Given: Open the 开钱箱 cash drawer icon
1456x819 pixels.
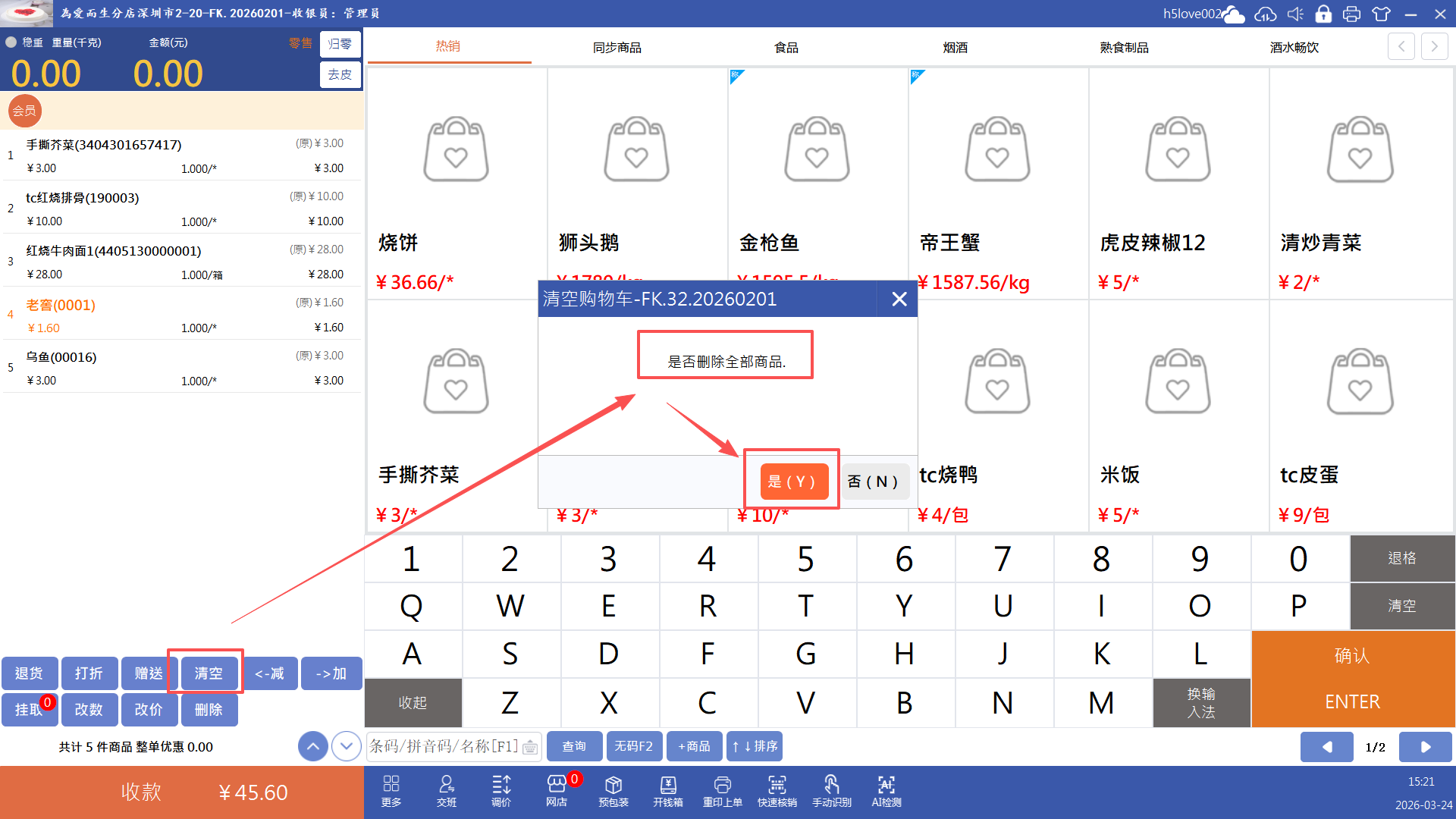Looking at the screenshot, I should click(667, 791).
